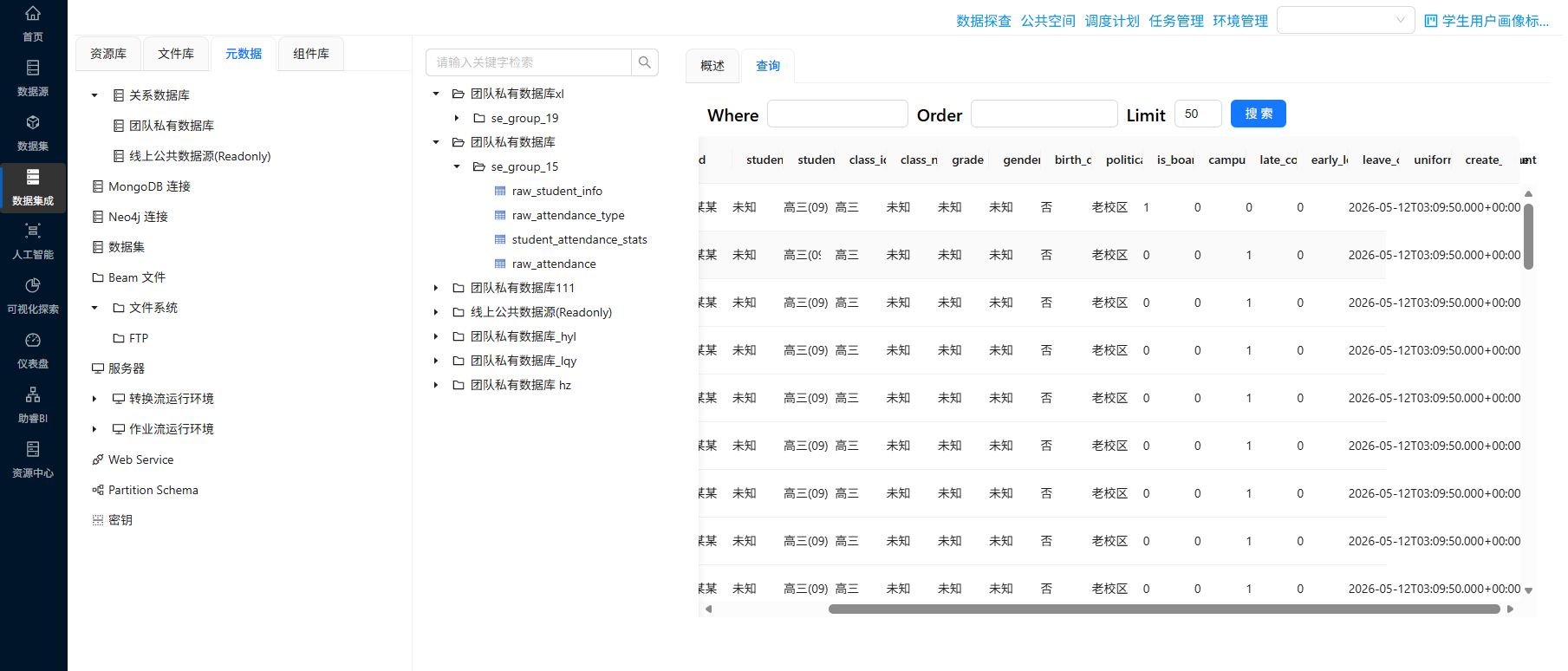Expand 团队私有数据库_lqy folder
The image size is (1568, 671).
tap(436, 361)
